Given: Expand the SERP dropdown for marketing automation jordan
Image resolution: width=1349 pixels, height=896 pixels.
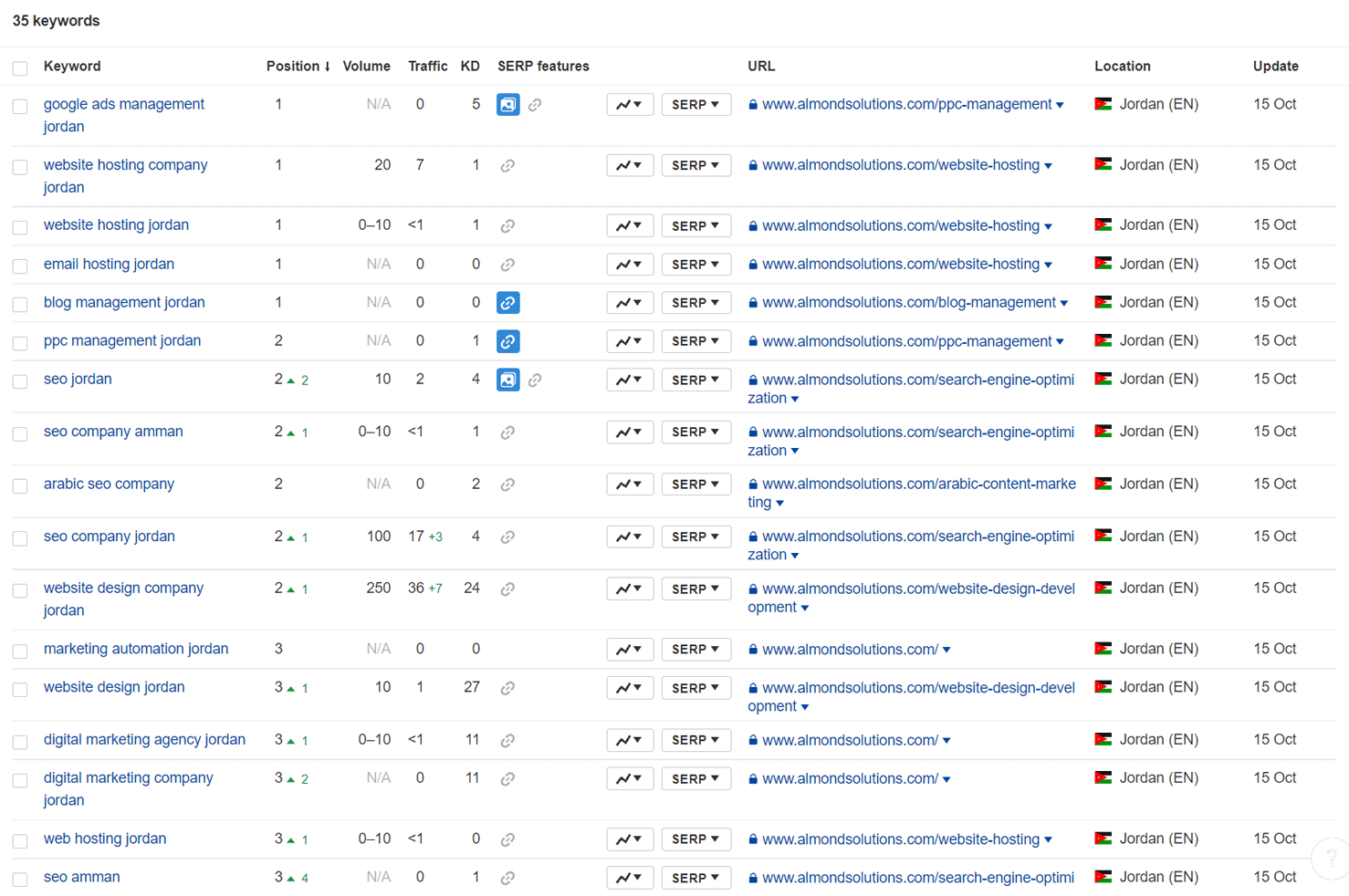Looking at the screenshot, I should point(696,650).
